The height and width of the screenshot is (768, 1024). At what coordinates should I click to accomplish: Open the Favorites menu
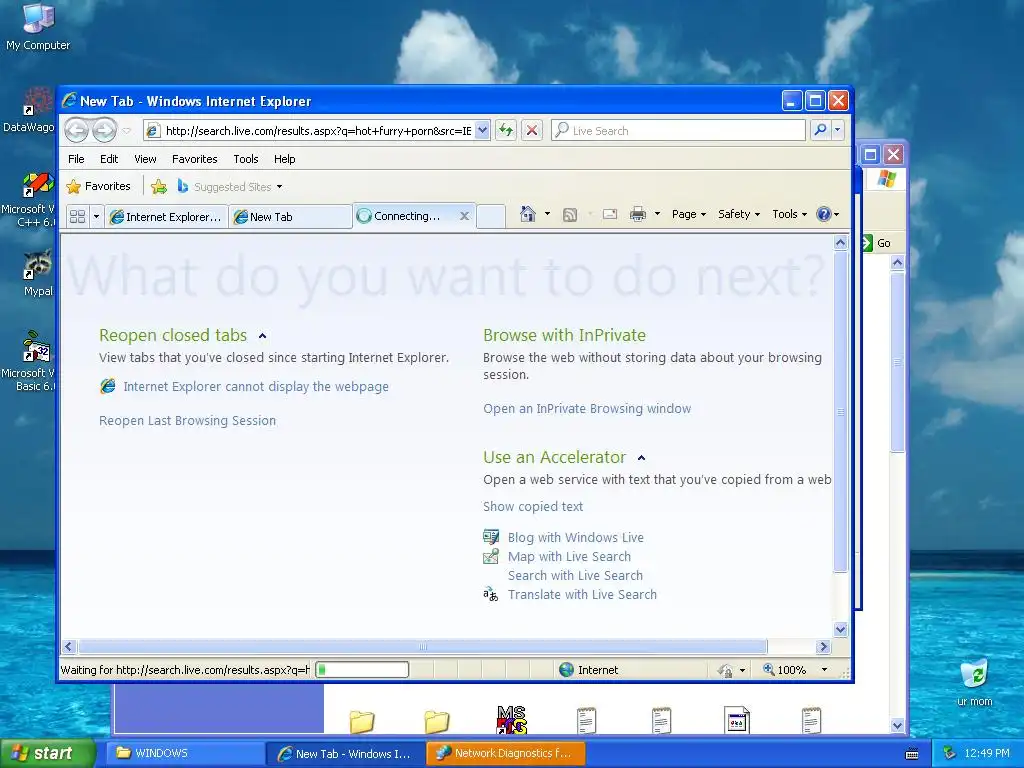pyautogui.click(x=195, y=159)
